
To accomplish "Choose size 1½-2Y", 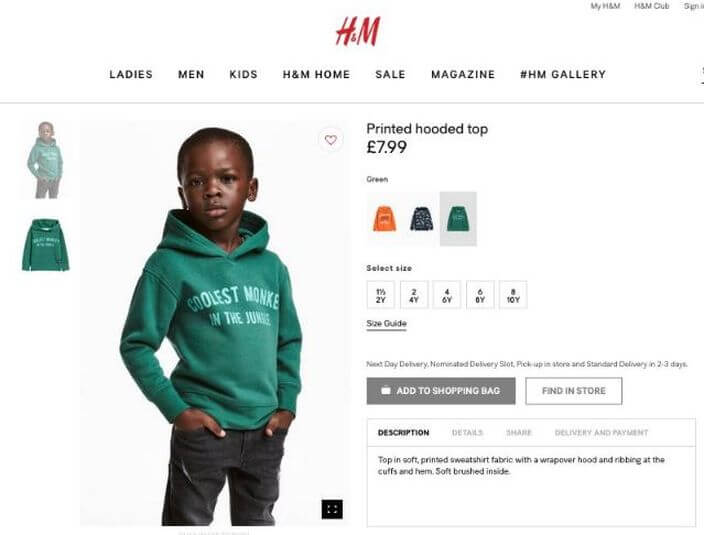I will (x=381, y=295).
